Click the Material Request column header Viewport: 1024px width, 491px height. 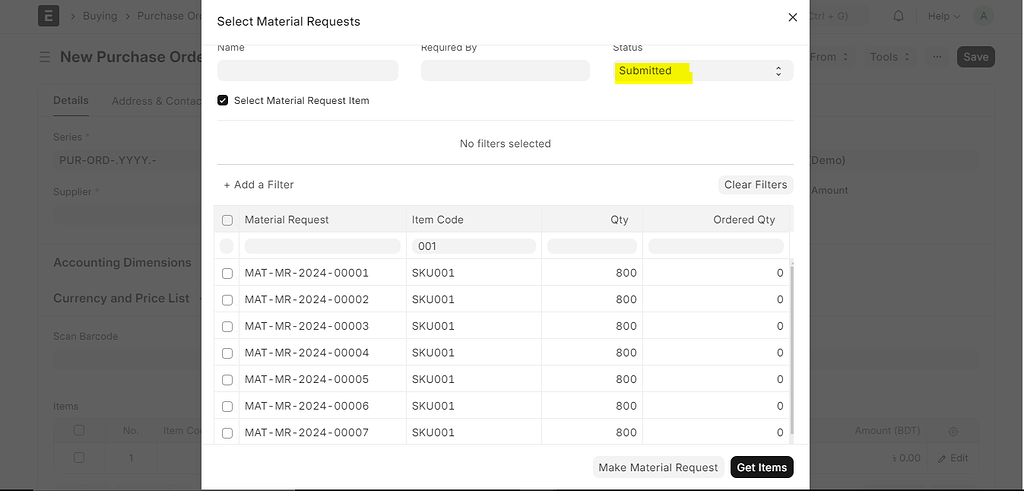[x=287, y=220]
